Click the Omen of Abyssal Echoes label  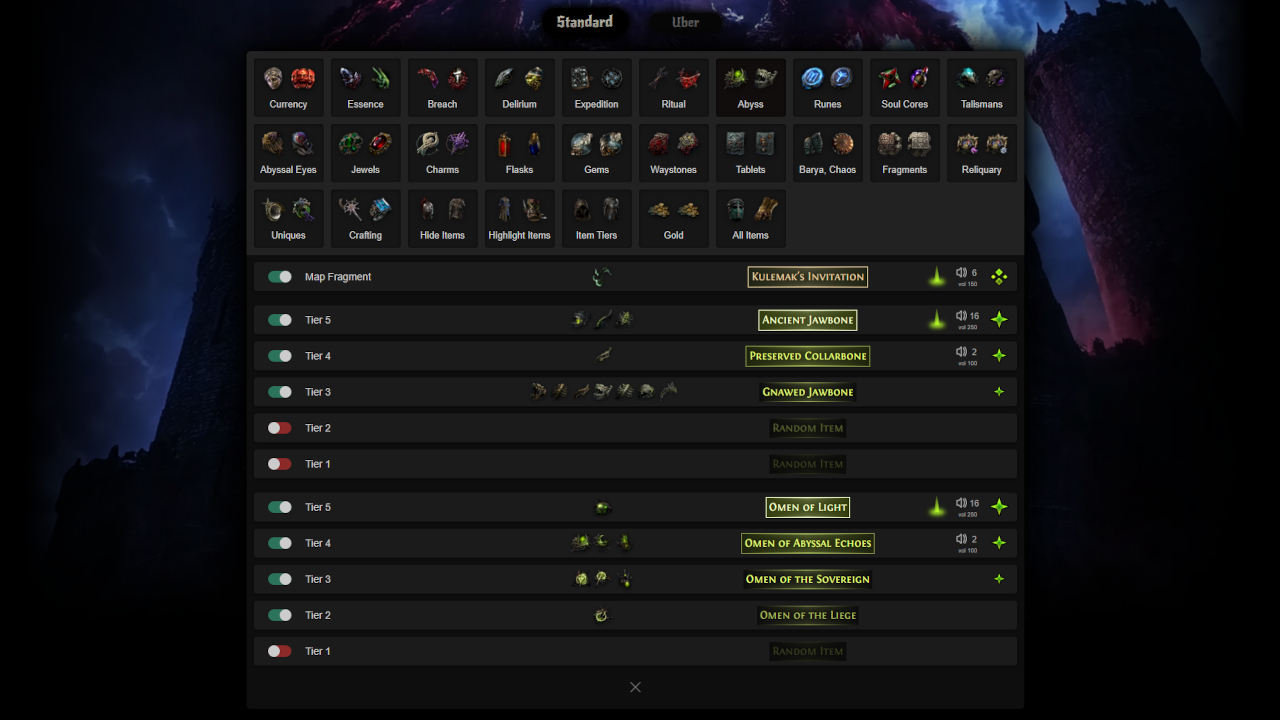[808, 543]
